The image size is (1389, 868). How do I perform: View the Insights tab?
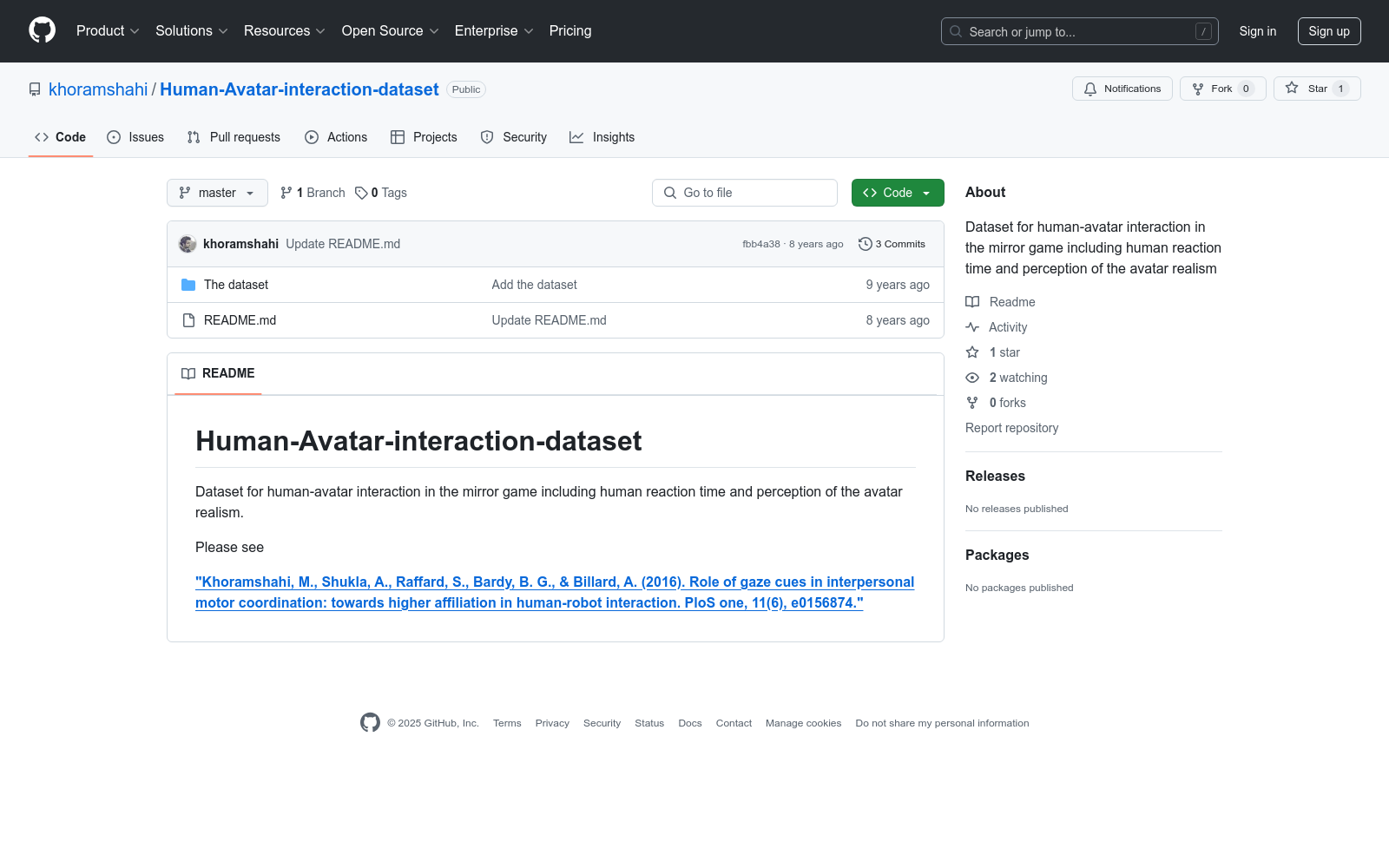tap(602, 137)
